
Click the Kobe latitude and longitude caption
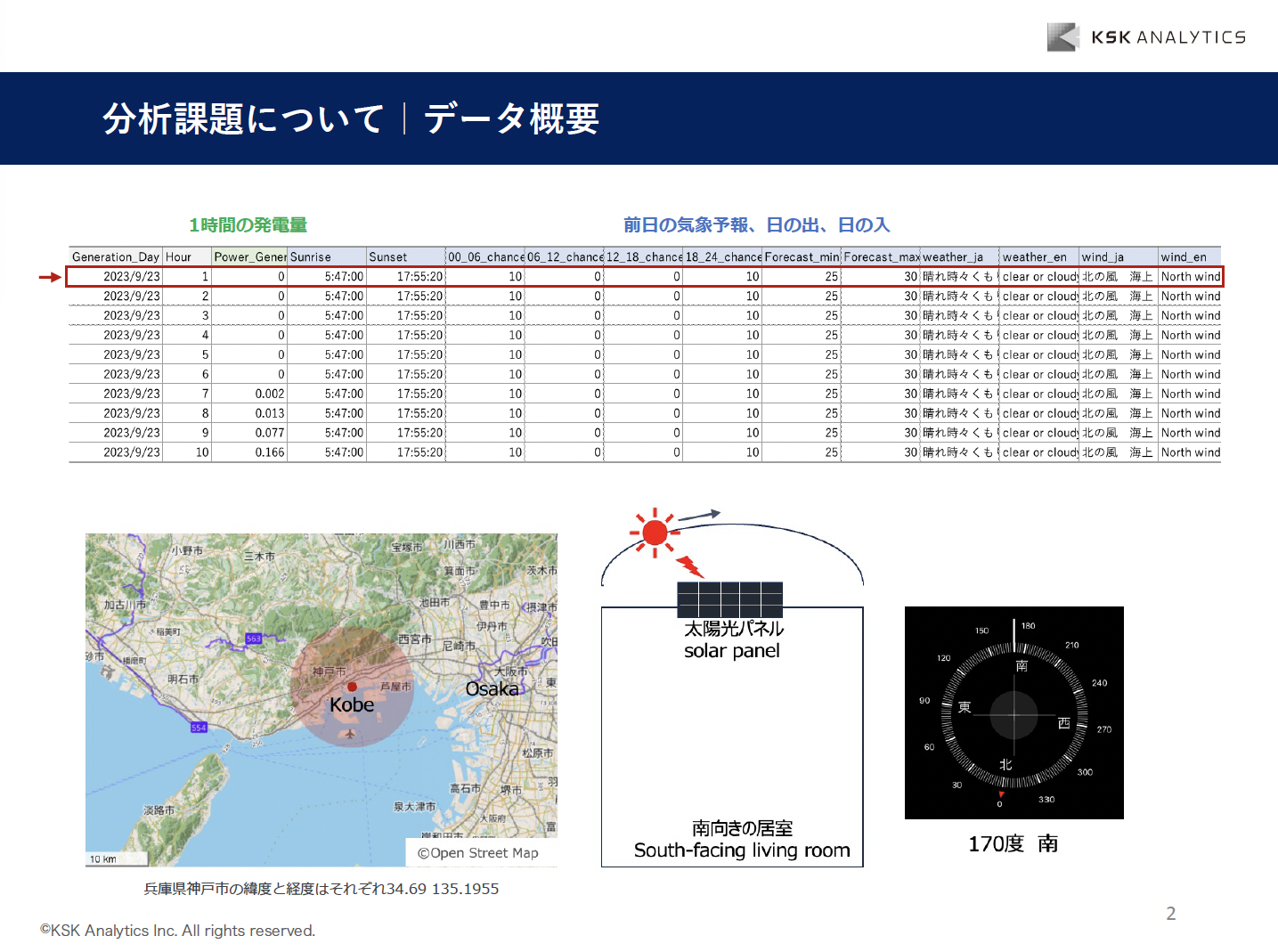[322, 889]
